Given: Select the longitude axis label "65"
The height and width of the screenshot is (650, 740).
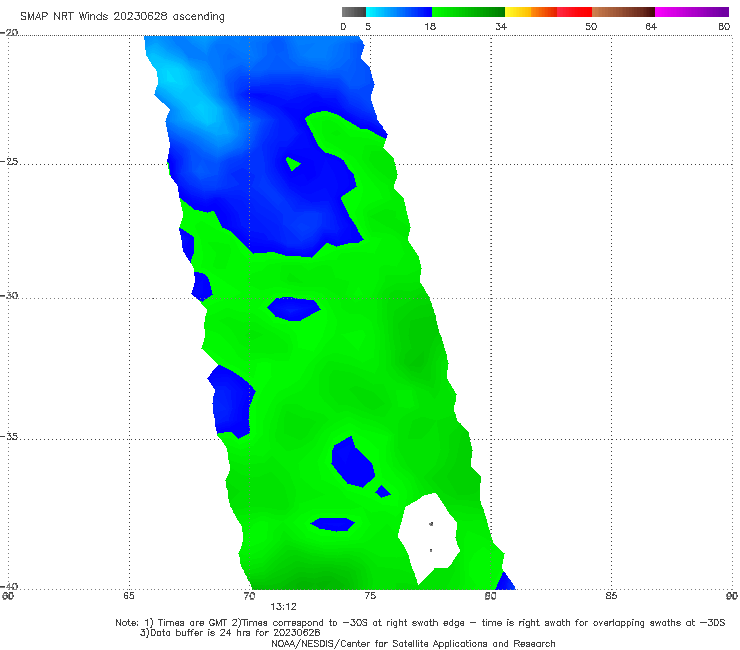Looking at the screenshot, I should 129,596.
